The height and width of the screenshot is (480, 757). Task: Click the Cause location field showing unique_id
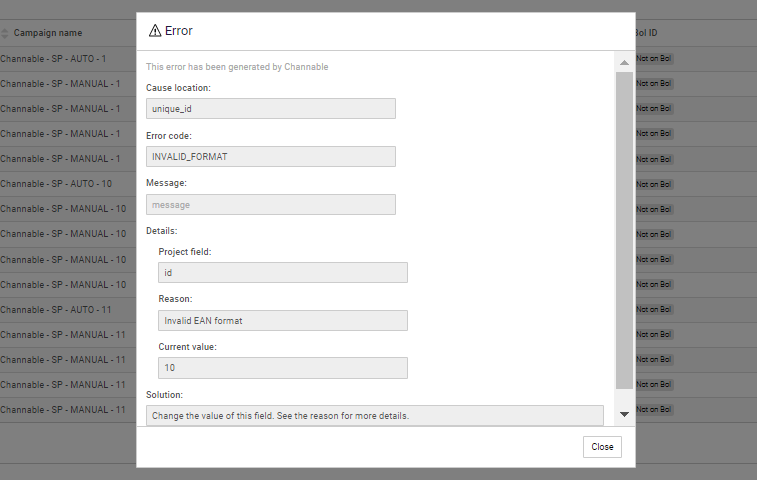point(270,108)
